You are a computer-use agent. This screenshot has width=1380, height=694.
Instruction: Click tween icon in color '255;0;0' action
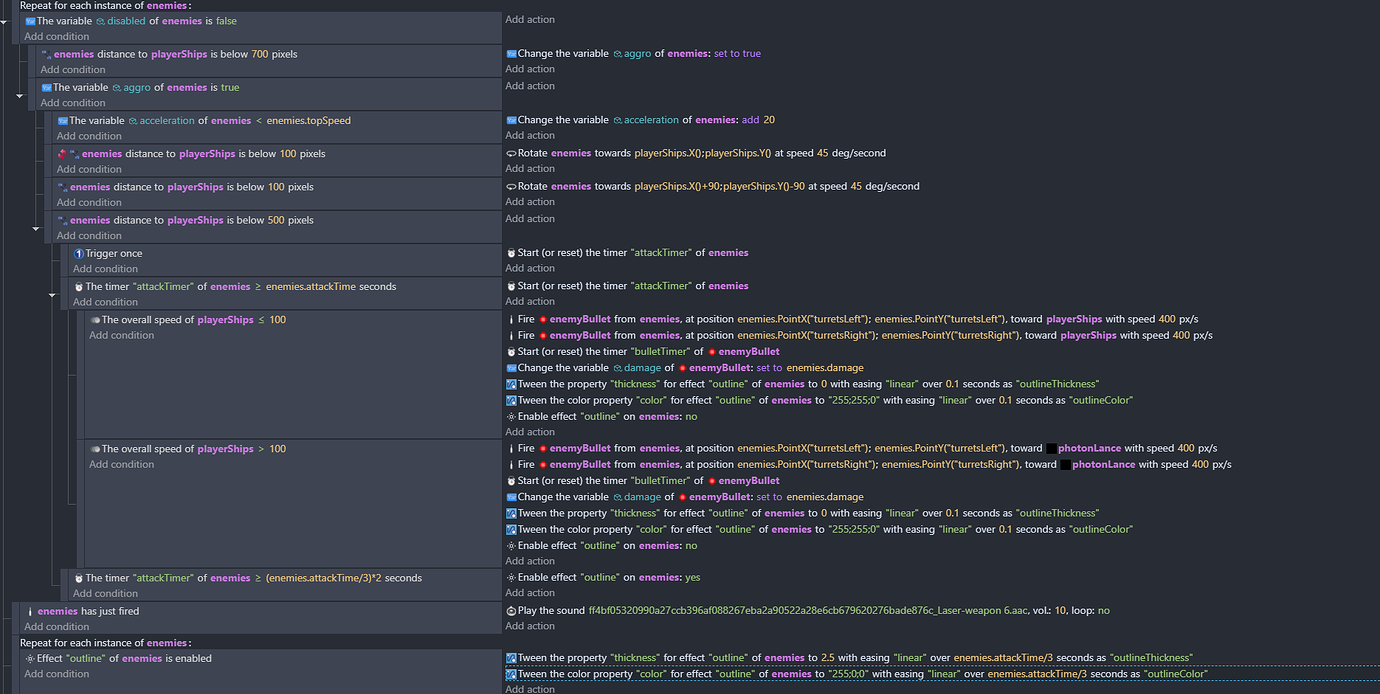[511, 674]
